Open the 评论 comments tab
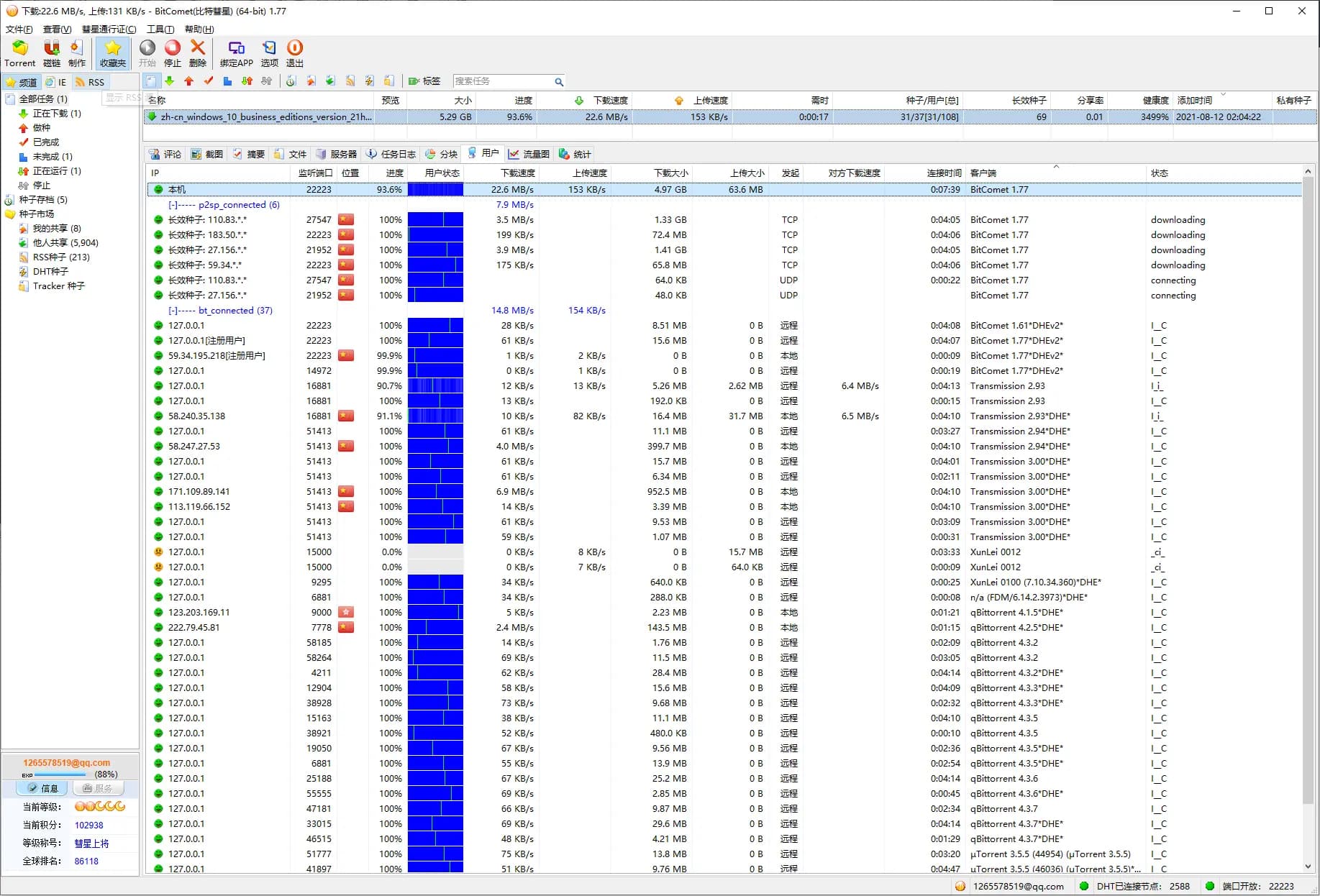The width and height of the screenshot is (1320, 896). [165, 154]
